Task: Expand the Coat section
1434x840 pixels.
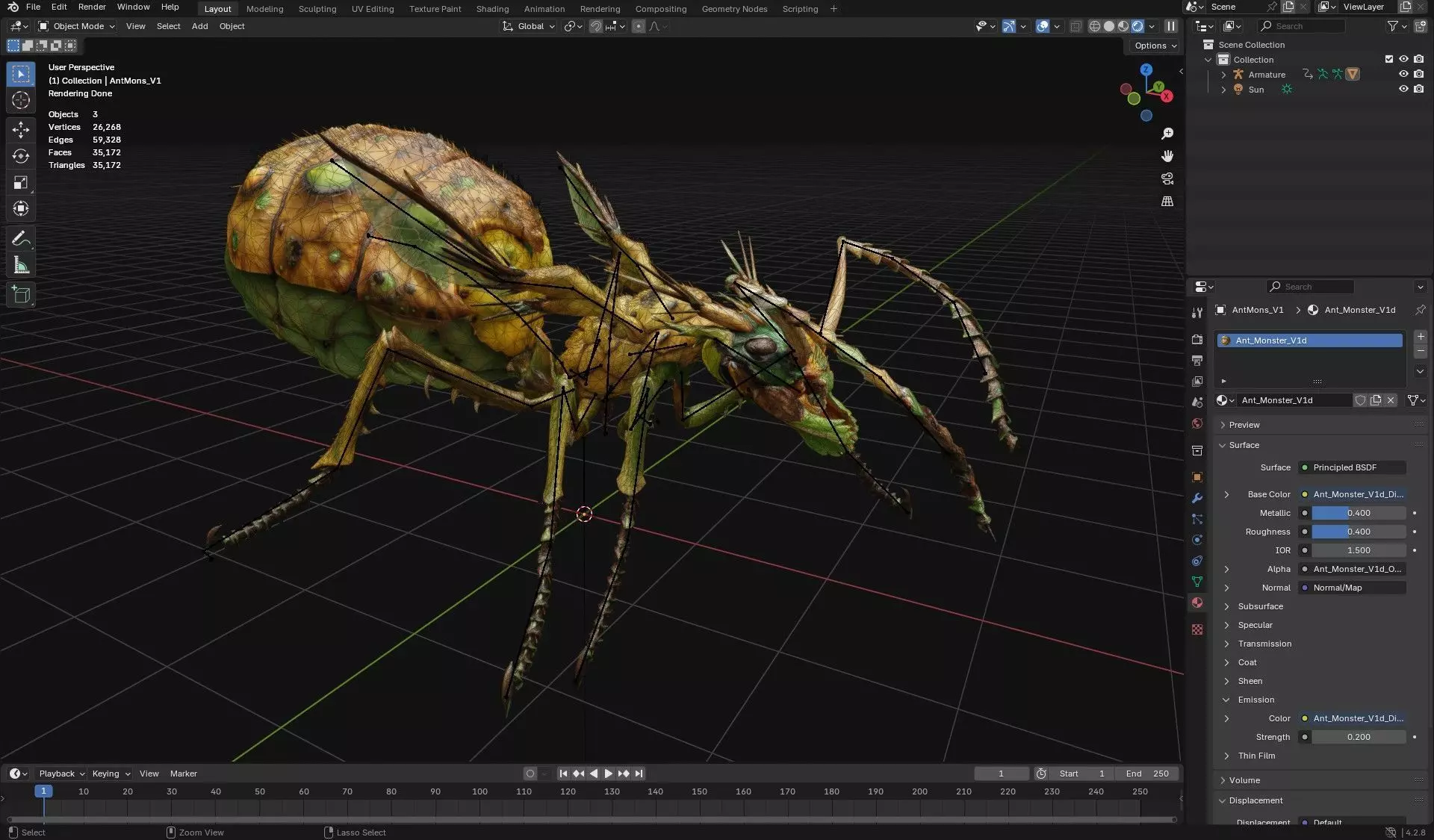Action: click(x=1247, y=662)
